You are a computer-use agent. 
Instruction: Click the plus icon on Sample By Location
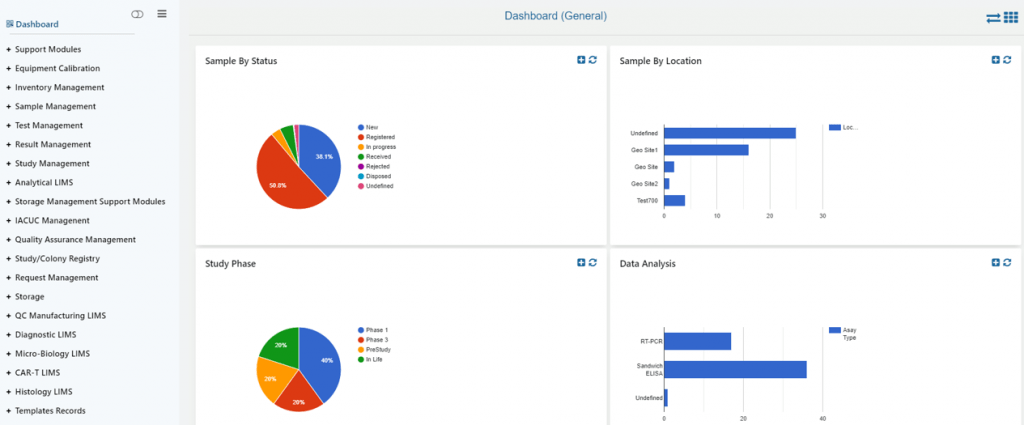coord(995,60)
